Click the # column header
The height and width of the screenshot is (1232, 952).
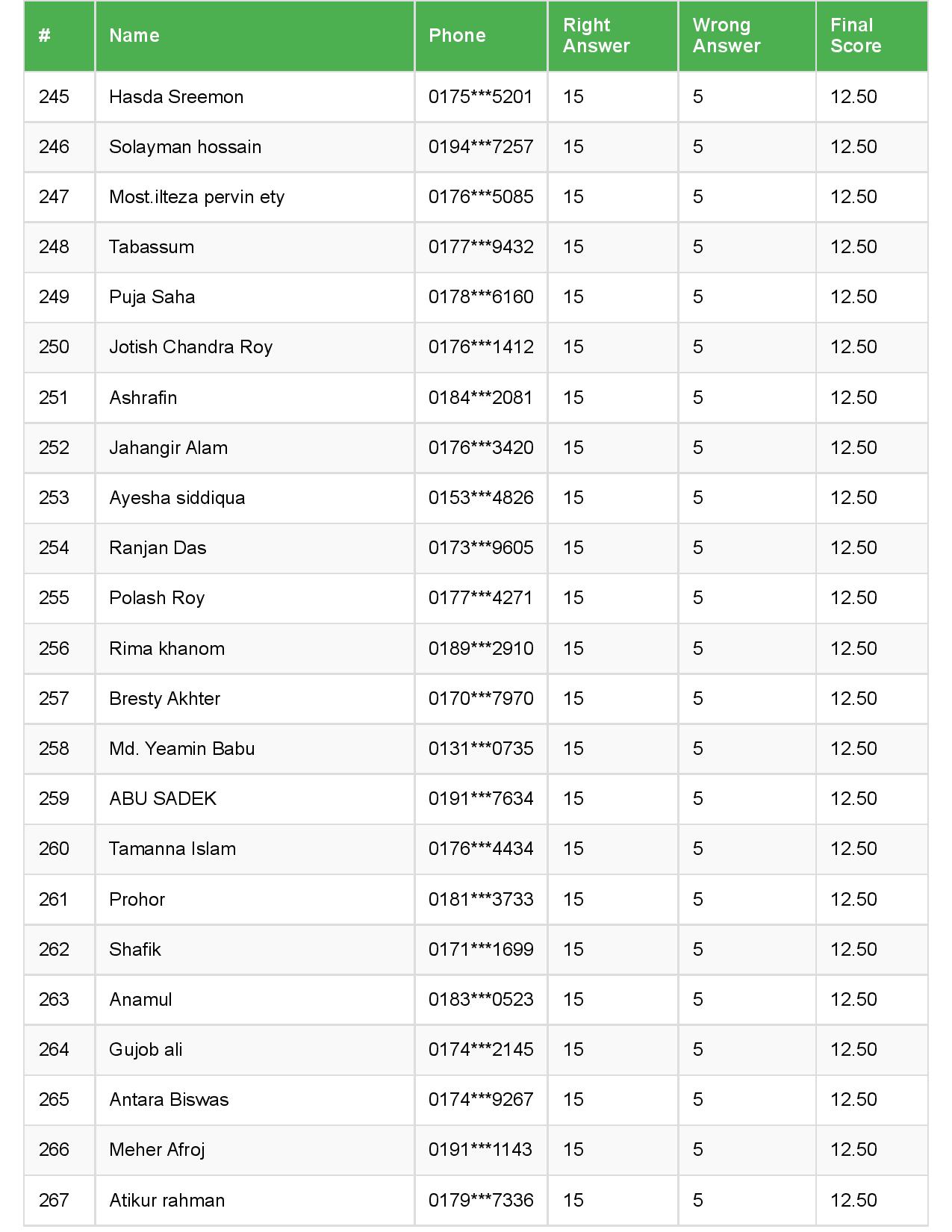tap(45, 36)
